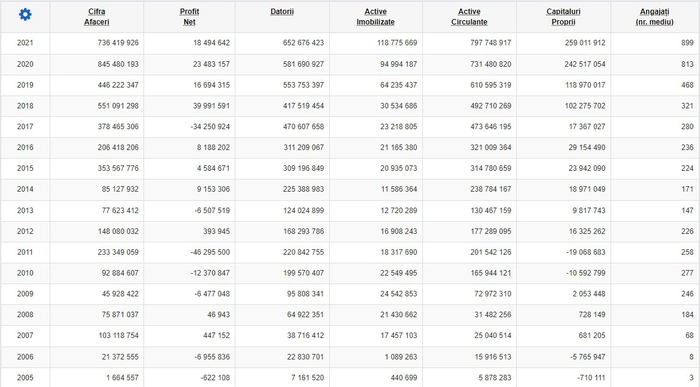Sort by Capitaluri Proprii header
This screenshot has width=700, height=387.
coord(563,17)
